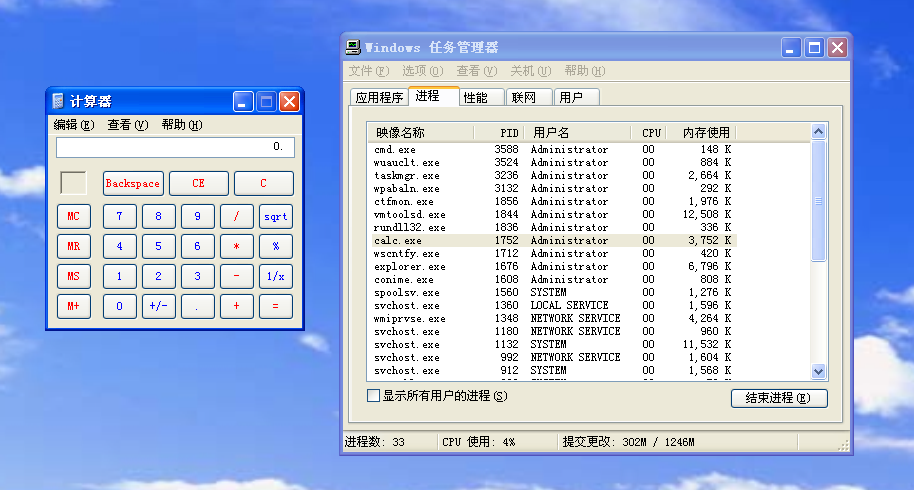This screenshot has width=914, height=490.
Task: Click the MC memory clear button
Action: point(74,216)
